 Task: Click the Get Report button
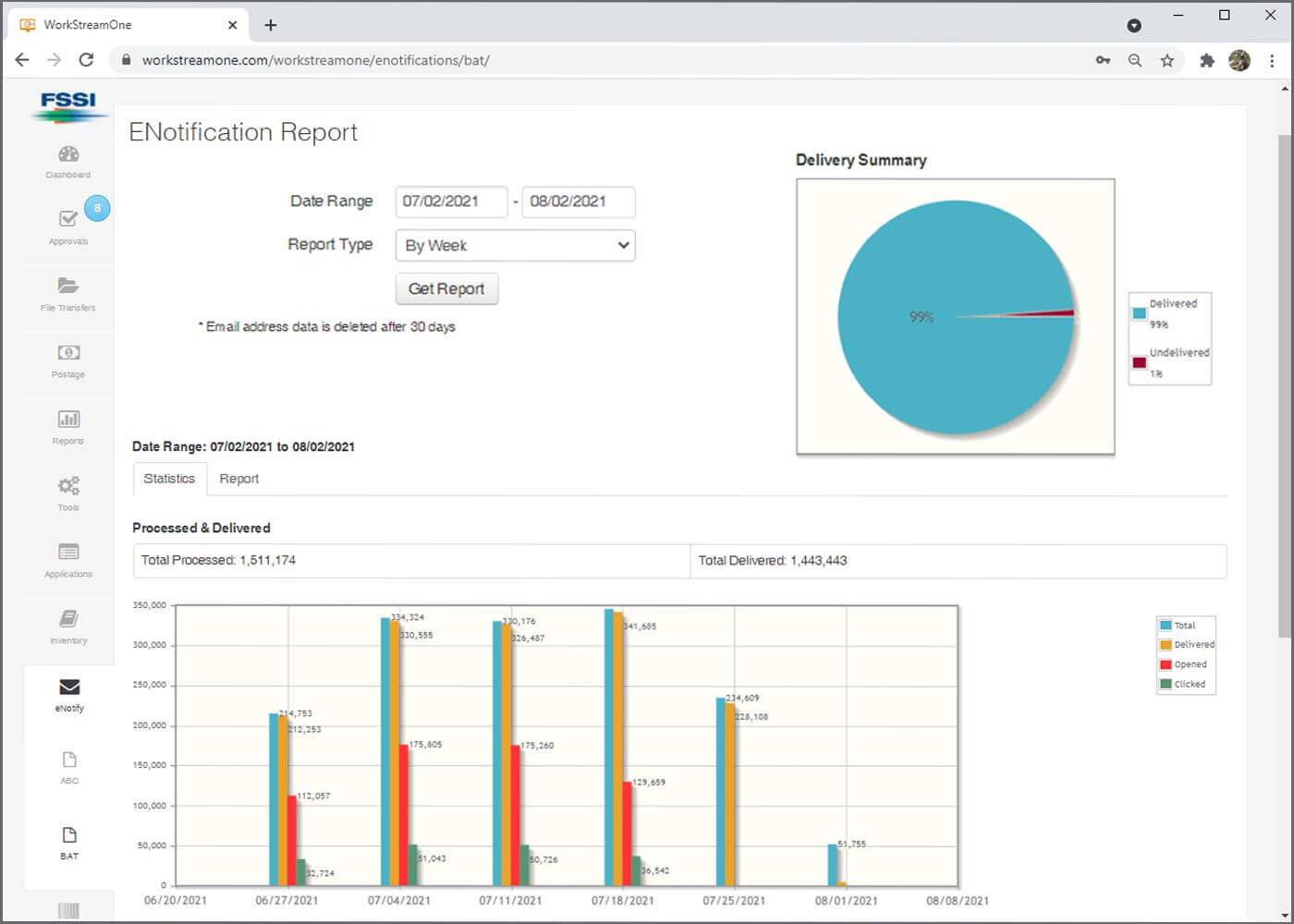(446, 288)
